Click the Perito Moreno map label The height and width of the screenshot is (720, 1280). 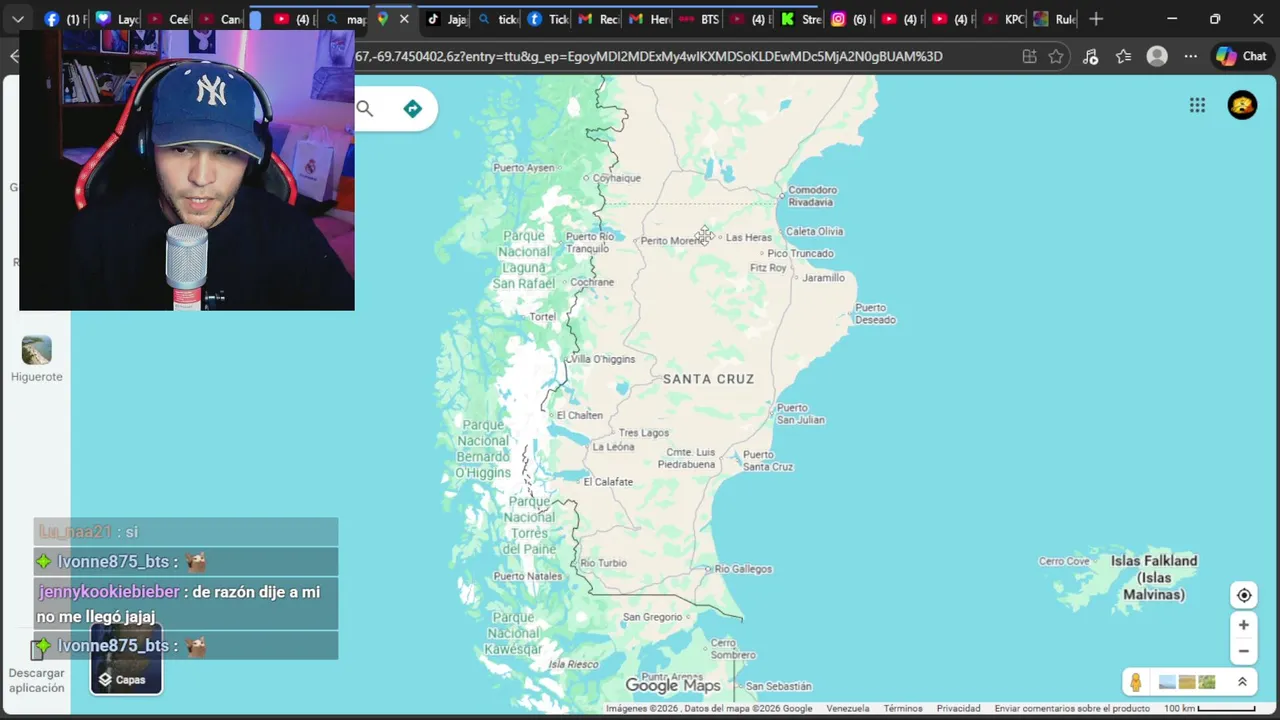[674, 241]
